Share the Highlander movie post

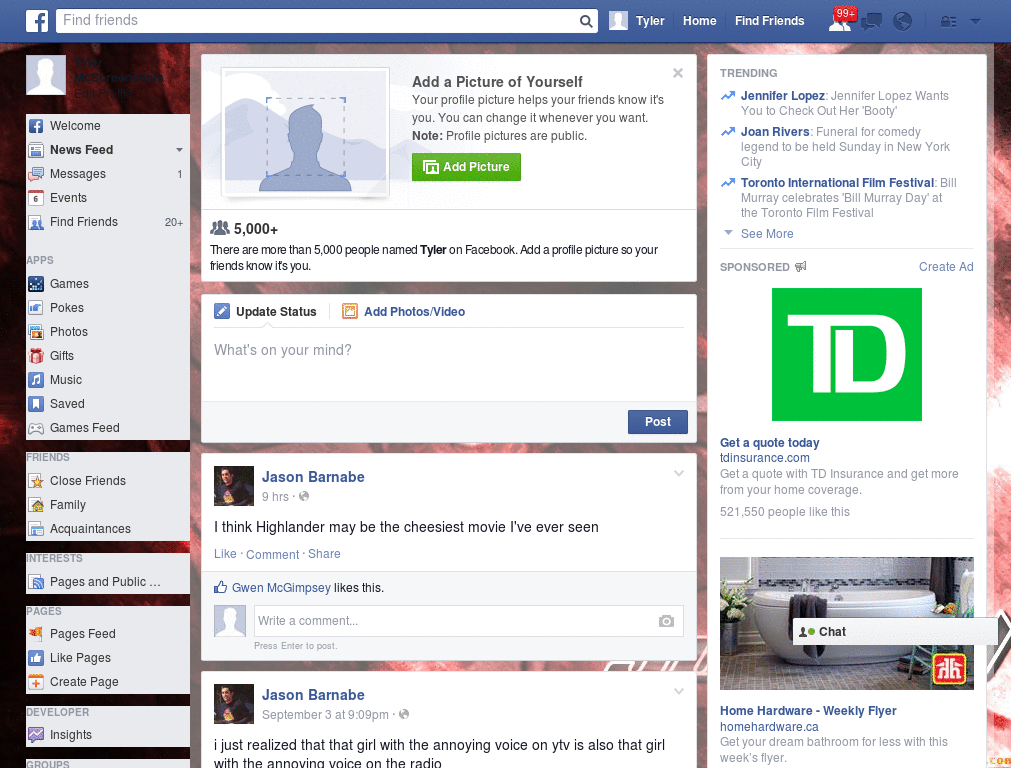point(324,554)
